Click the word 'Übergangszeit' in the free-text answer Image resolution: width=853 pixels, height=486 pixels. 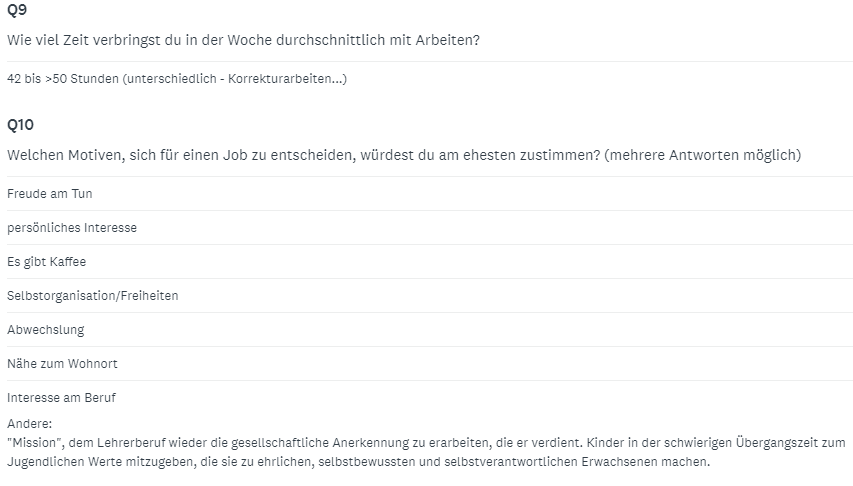coord(775,442)
